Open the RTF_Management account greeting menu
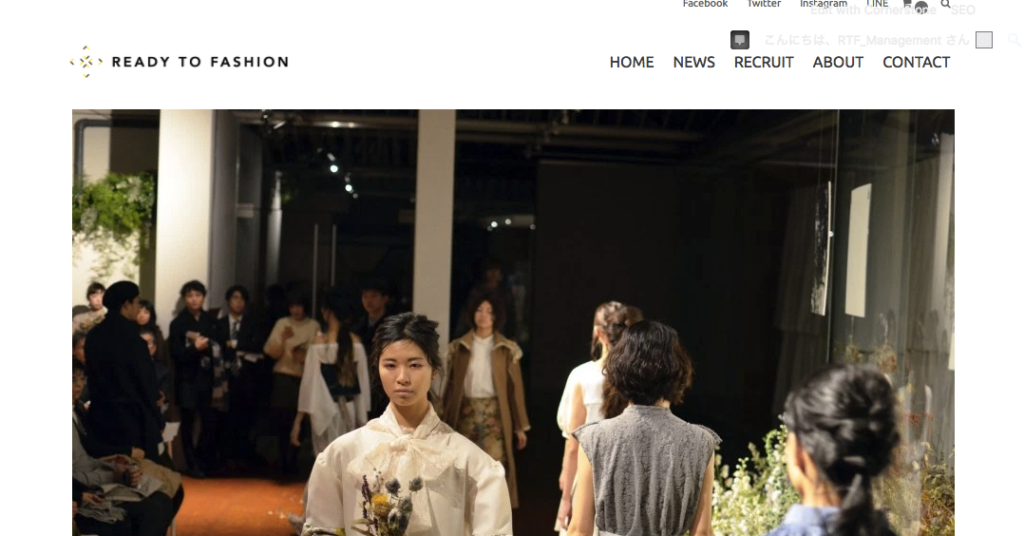The height and width of the screenshot is (536, 1024). 867,40
